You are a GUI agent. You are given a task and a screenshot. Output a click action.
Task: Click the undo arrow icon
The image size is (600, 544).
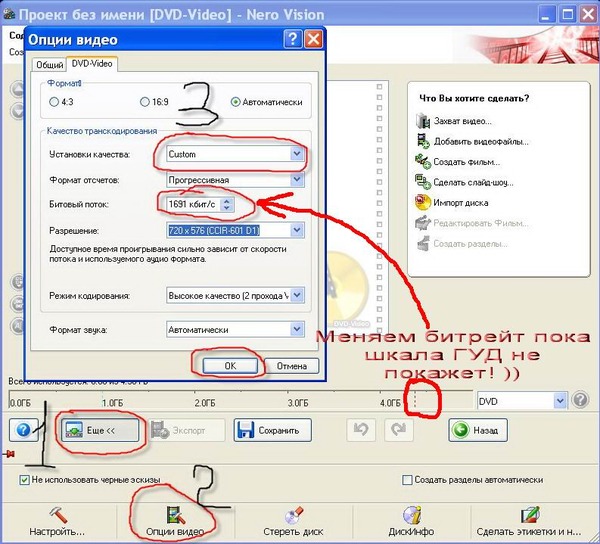point(360,430)
